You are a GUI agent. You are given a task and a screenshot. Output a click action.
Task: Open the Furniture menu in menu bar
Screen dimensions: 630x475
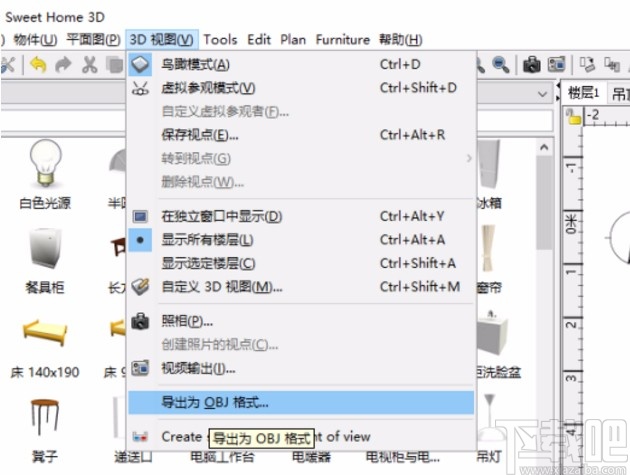point(343,40)
